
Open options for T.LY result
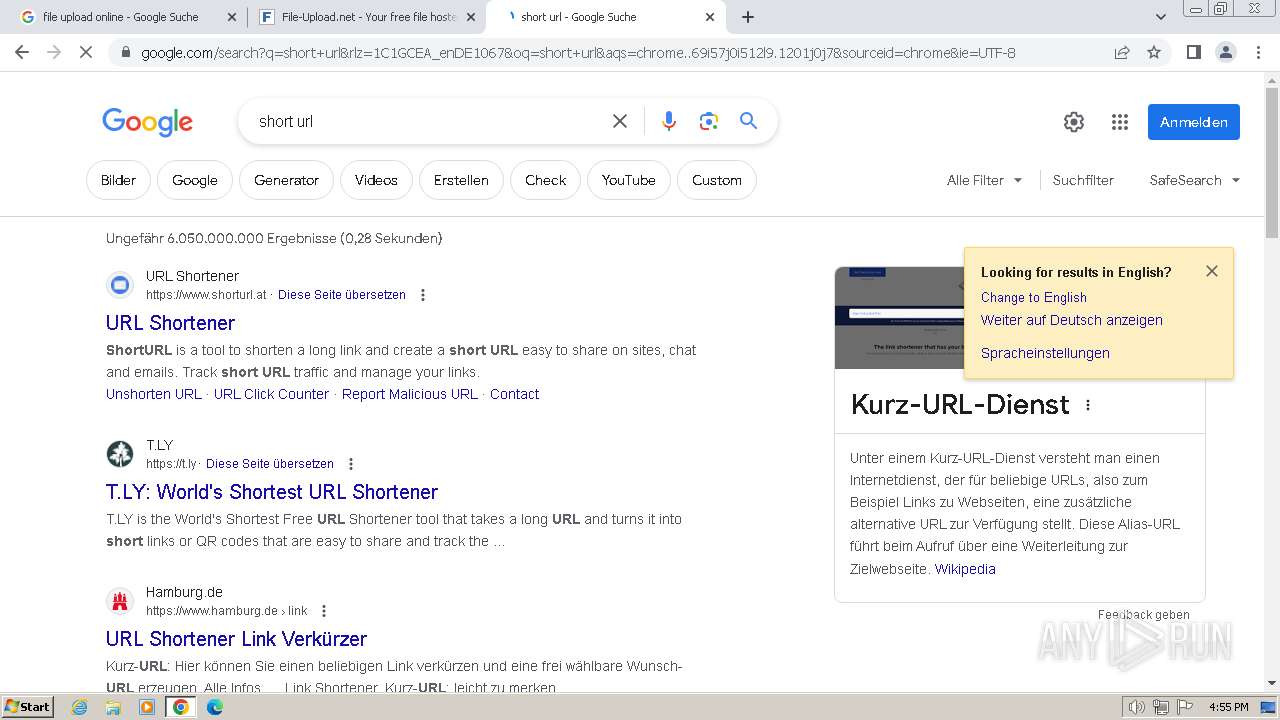[351, 464]
